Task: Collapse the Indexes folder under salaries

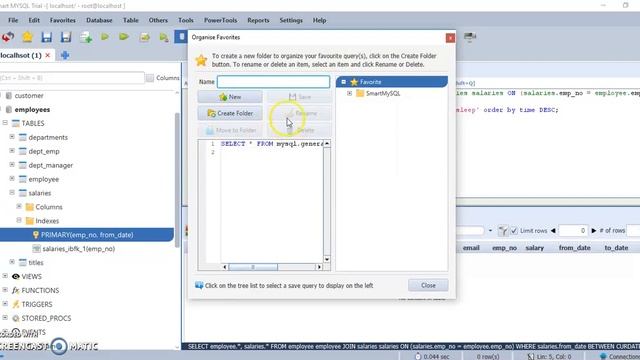Action: click(19, 220)
